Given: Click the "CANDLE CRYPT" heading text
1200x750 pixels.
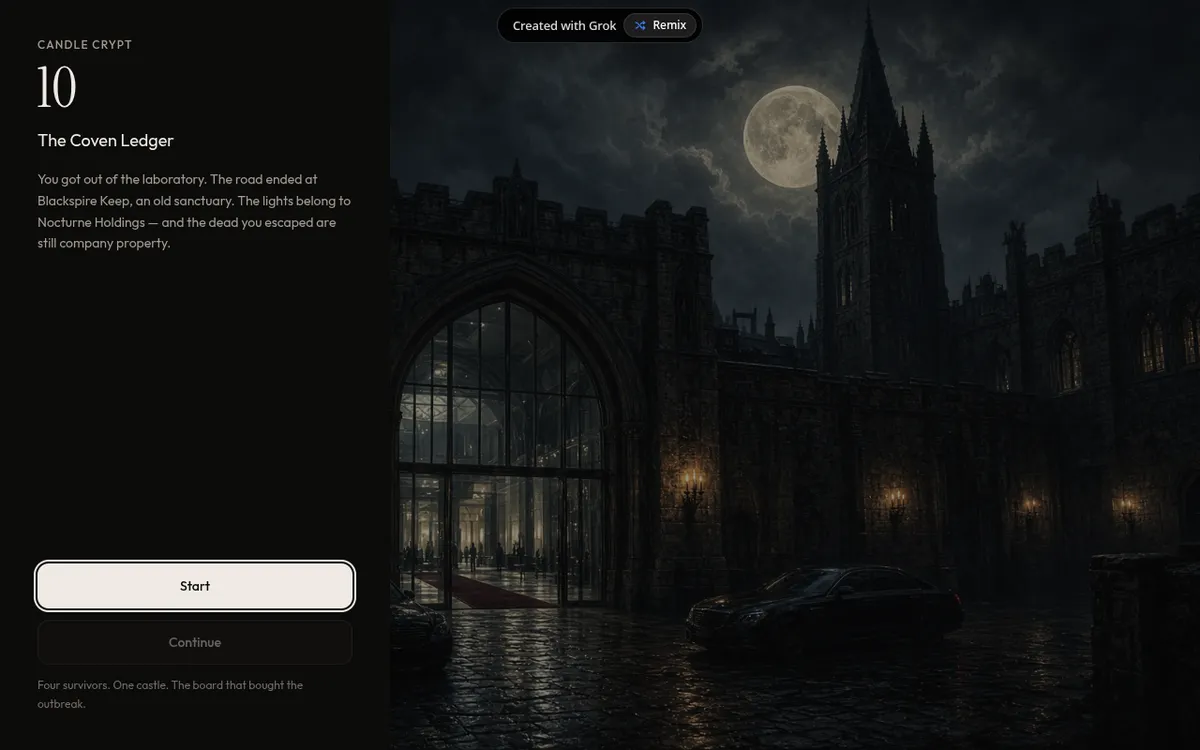Looking at the screenshot, I should click(x=85, y=45).
